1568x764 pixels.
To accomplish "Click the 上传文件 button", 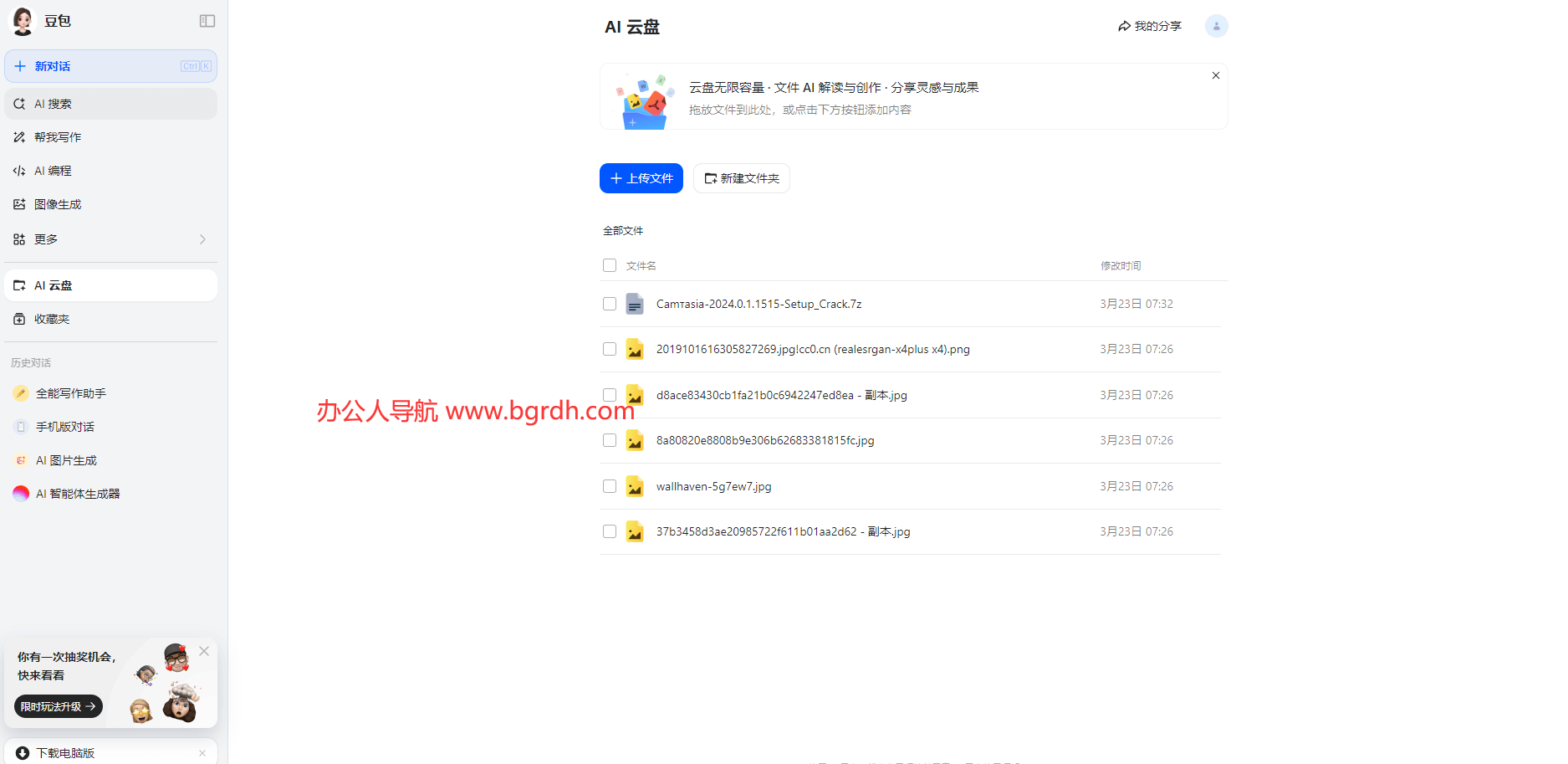I will [641, 178].
